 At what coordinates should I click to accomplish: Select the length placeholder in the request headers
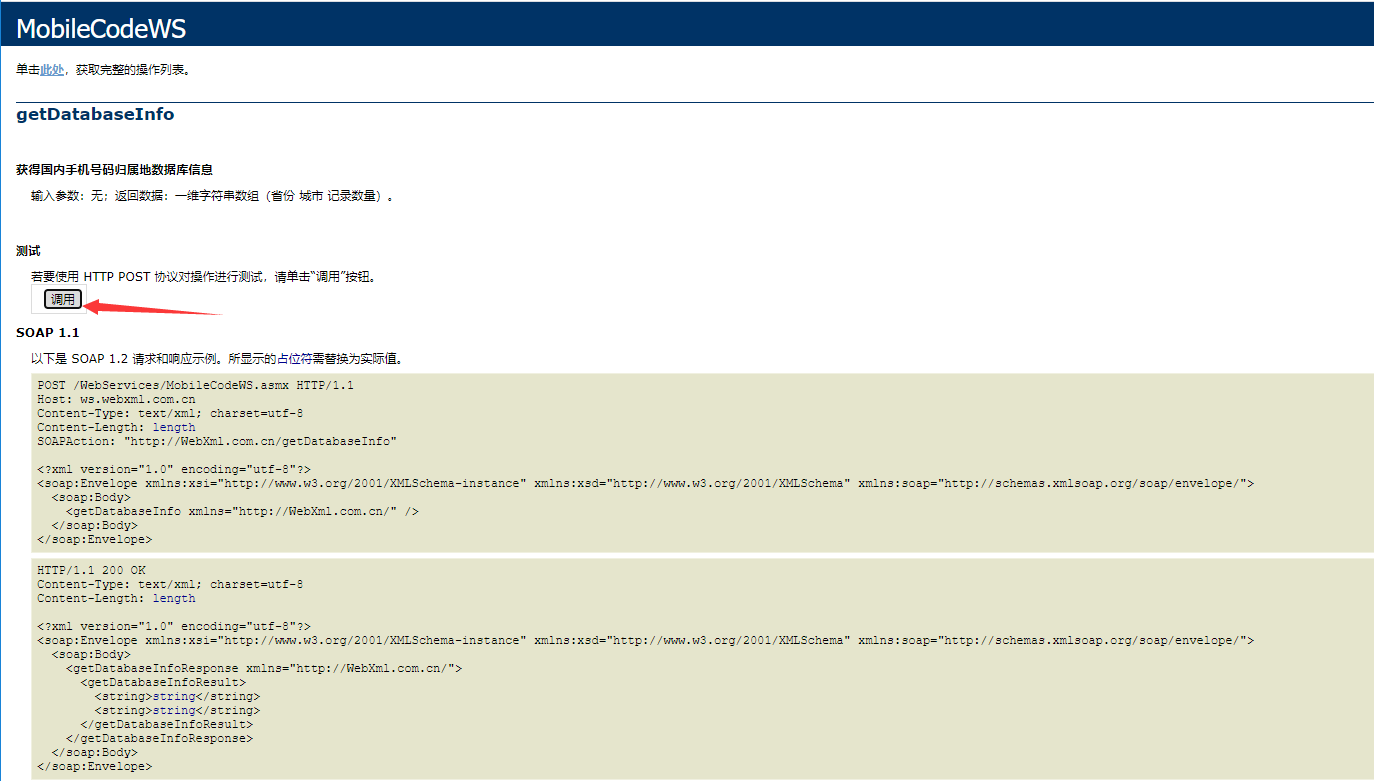(x=173, y=426)
